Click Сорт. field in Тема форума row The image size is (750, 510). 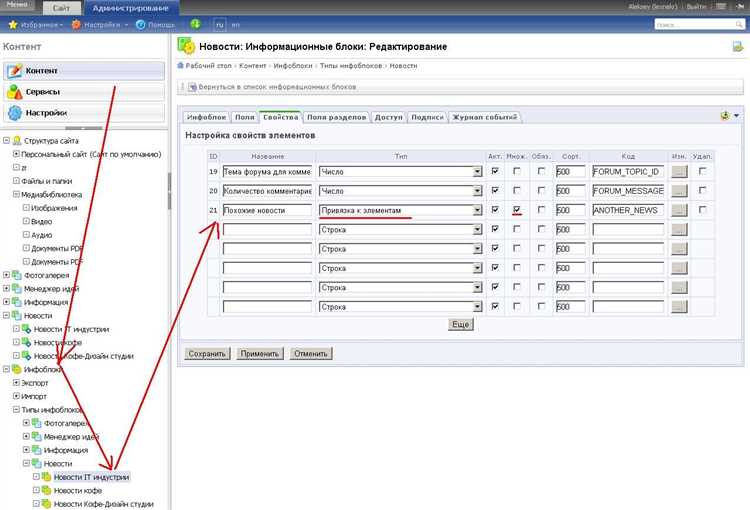click(570, 172)
